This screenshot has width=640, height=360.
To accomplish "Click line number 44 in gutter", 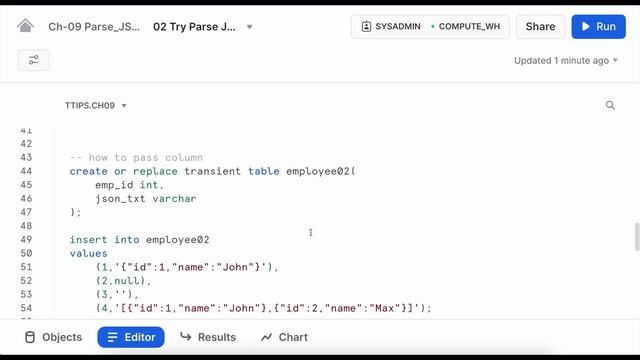I will pos(26,171).
